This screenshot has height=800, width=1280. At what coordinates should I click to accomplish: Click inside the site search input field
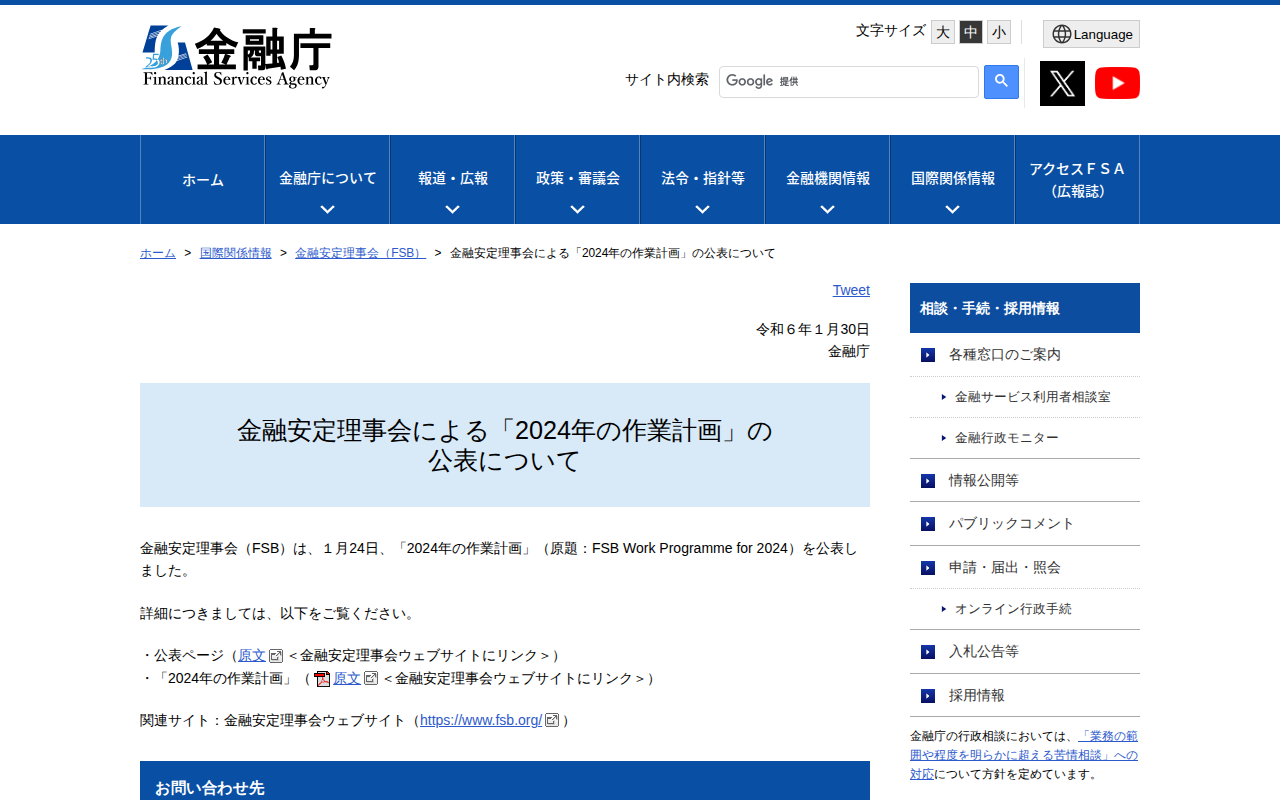(x=848, y=81)
